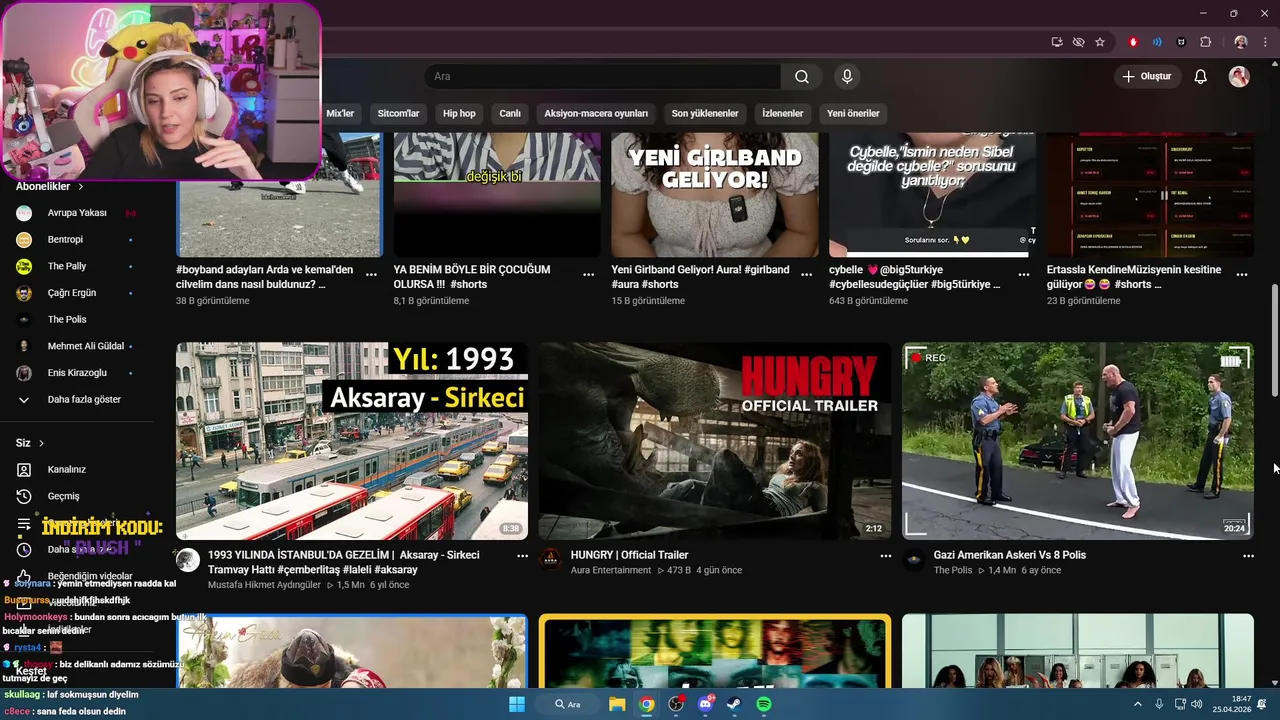Select Sitcom'lar filter chip
Image resolution: width=1280 pixels, height=720 pixels.
tap(398, 113)
